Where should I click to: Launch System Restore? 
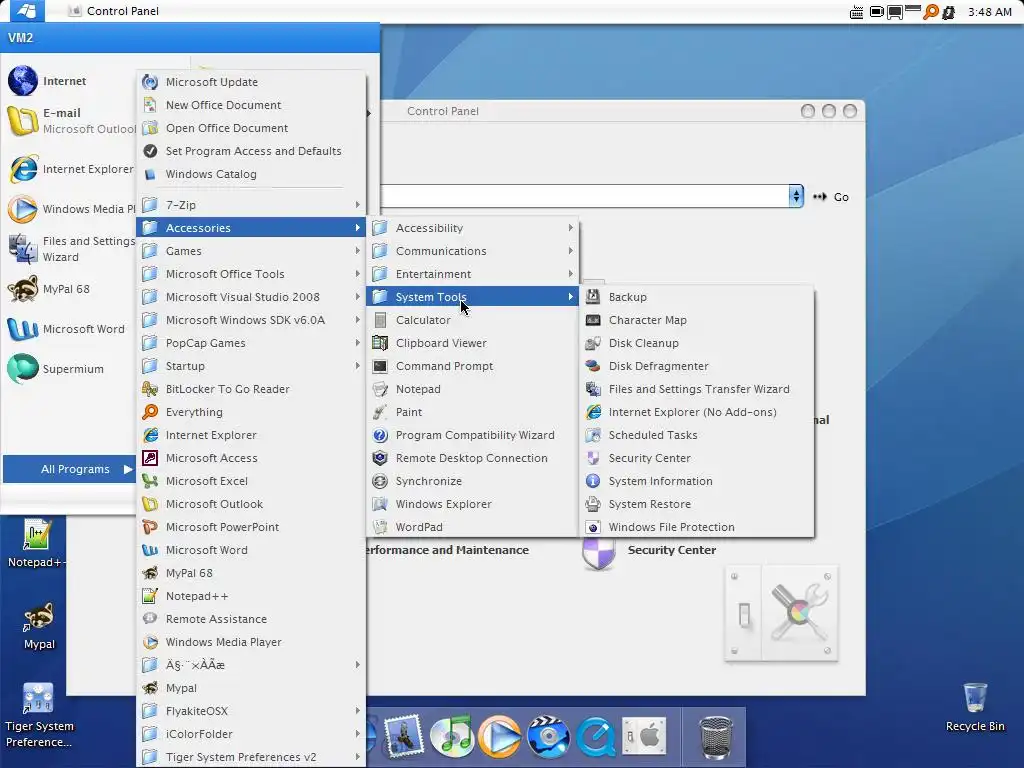point(696,504)
